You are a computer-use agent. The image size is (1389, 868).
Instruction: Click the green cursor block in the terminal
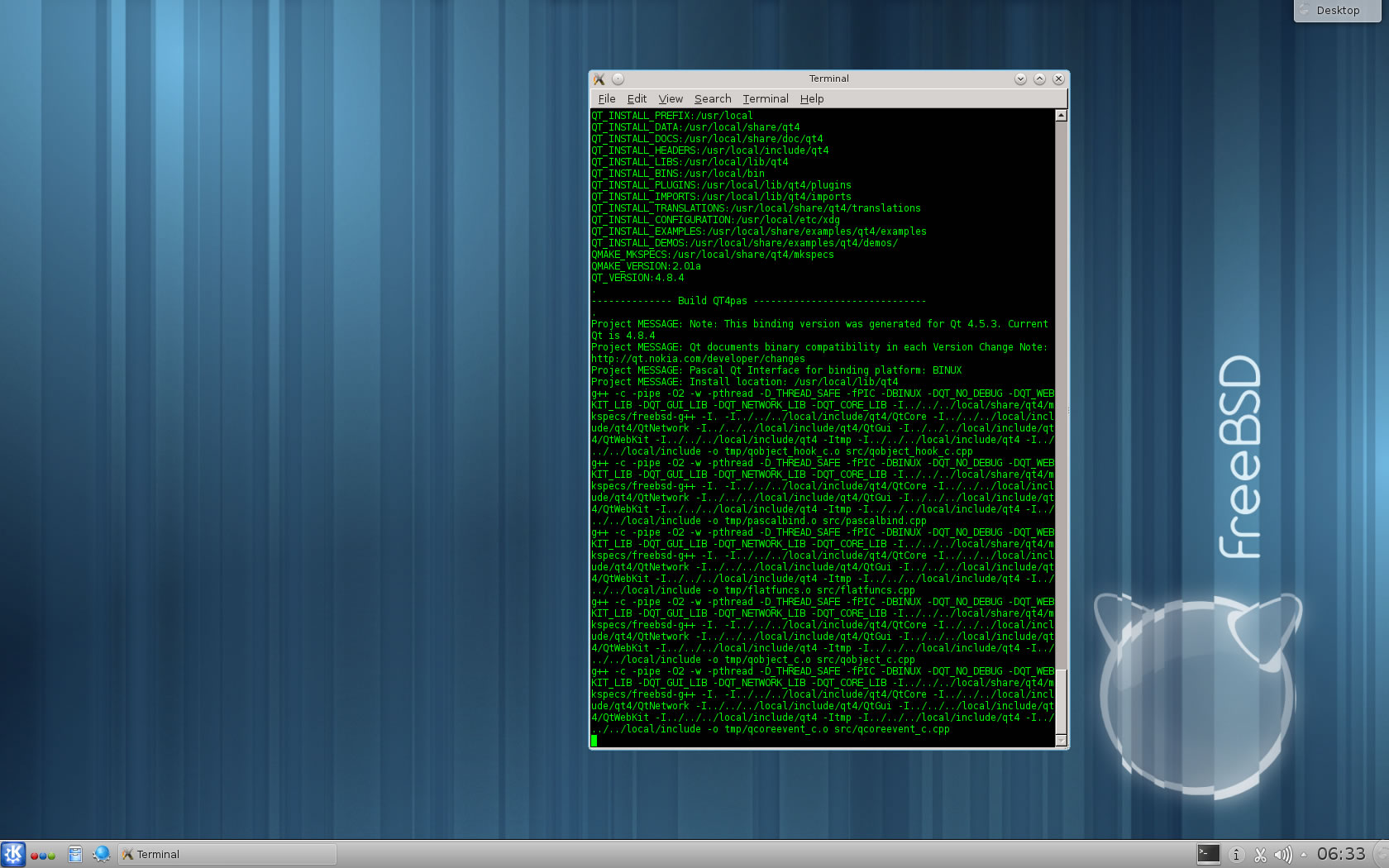[x=594, y=741]
